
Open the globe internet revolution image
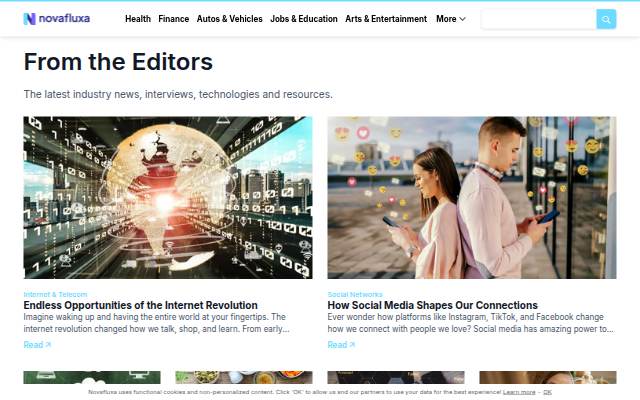click(168, 198)
